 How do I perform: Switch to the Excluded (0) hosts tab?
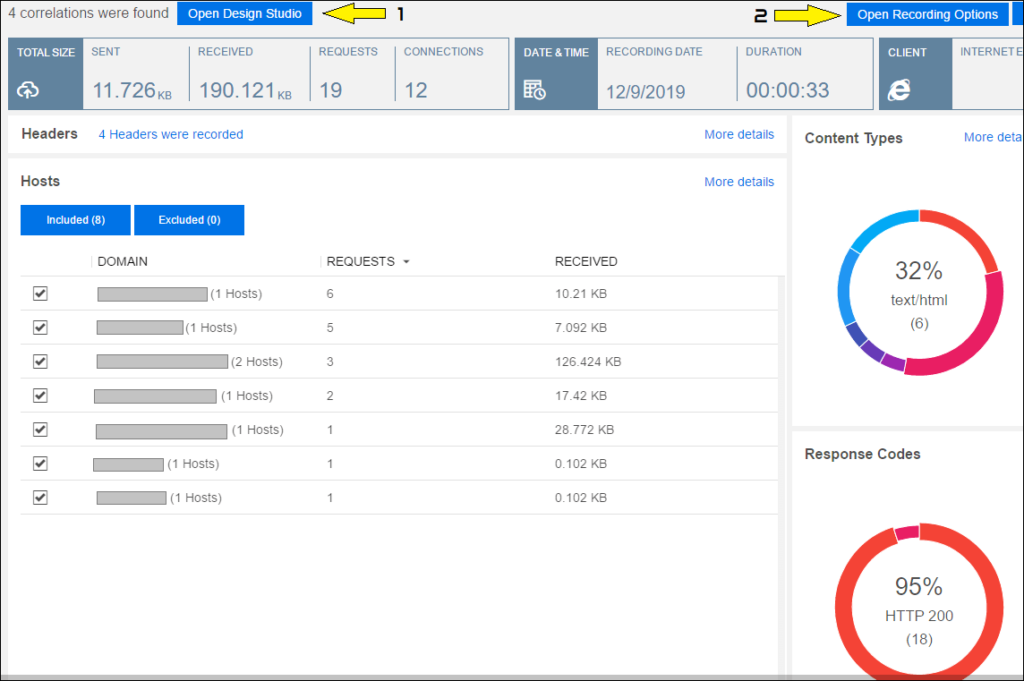(x=189, y=220)
